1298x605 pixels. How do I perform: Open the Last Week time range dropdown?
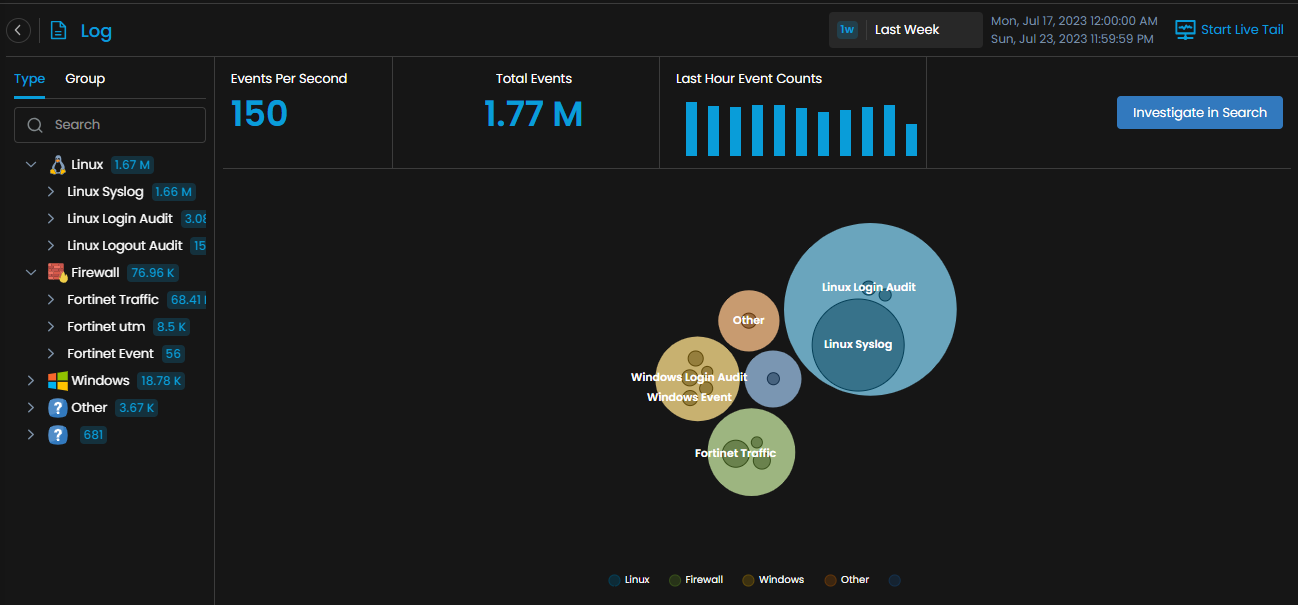pyautogui.click(x=906, y=30)
